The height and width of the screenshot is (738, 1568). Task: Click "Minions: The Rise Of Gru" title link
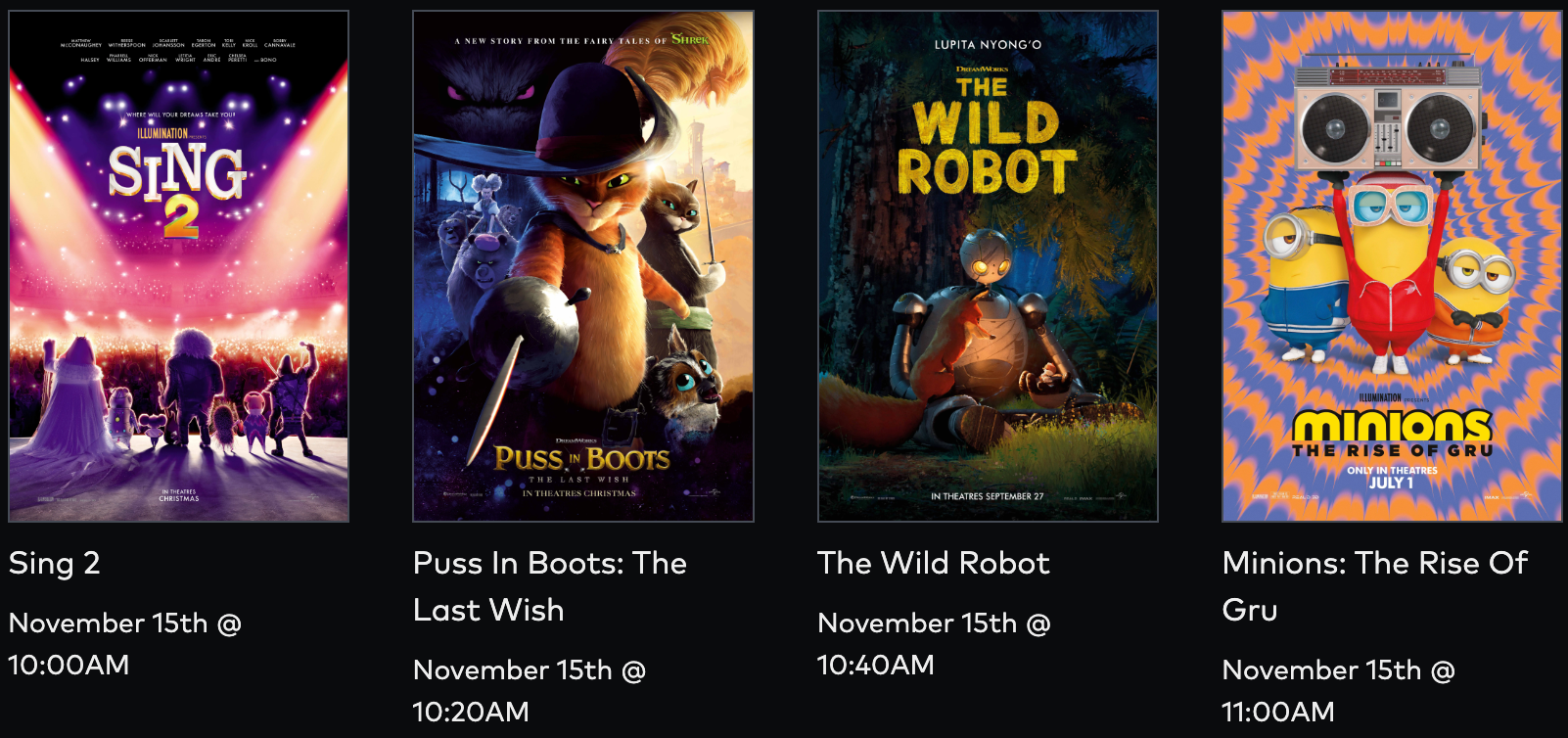click(1375, 586)
